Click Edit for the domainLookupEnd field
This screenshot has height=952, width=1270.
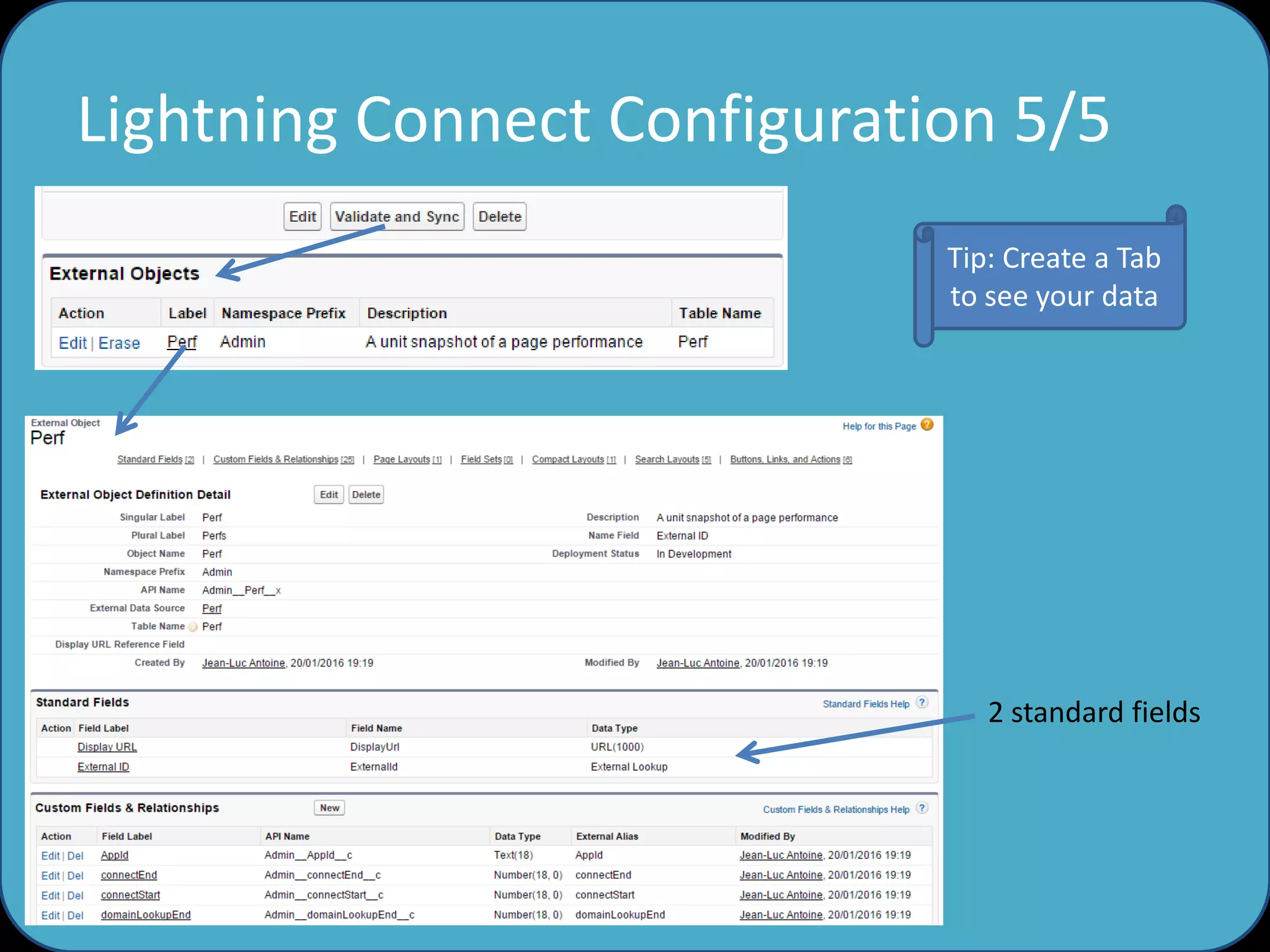tap(50, 915)
